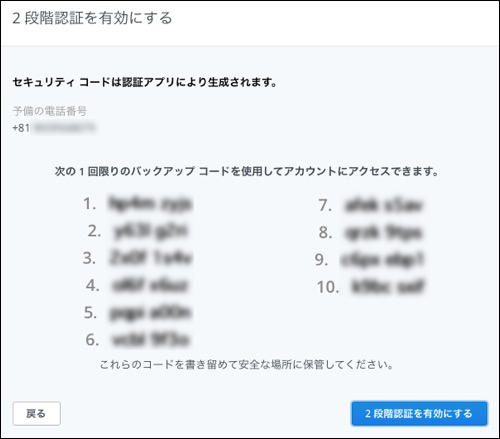The height and width of the screenshot is (439, 500).
Task: Select backup code number 6
Action: coord(151,340)
